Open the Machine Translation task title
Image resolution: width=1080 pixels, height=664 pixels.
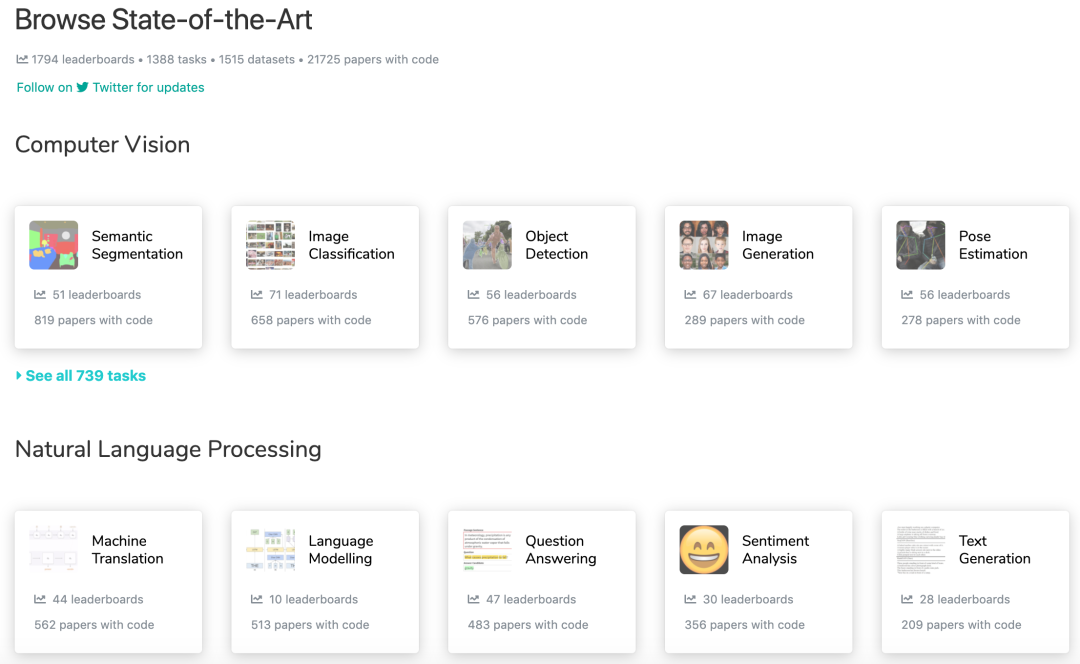click(127, 550)
